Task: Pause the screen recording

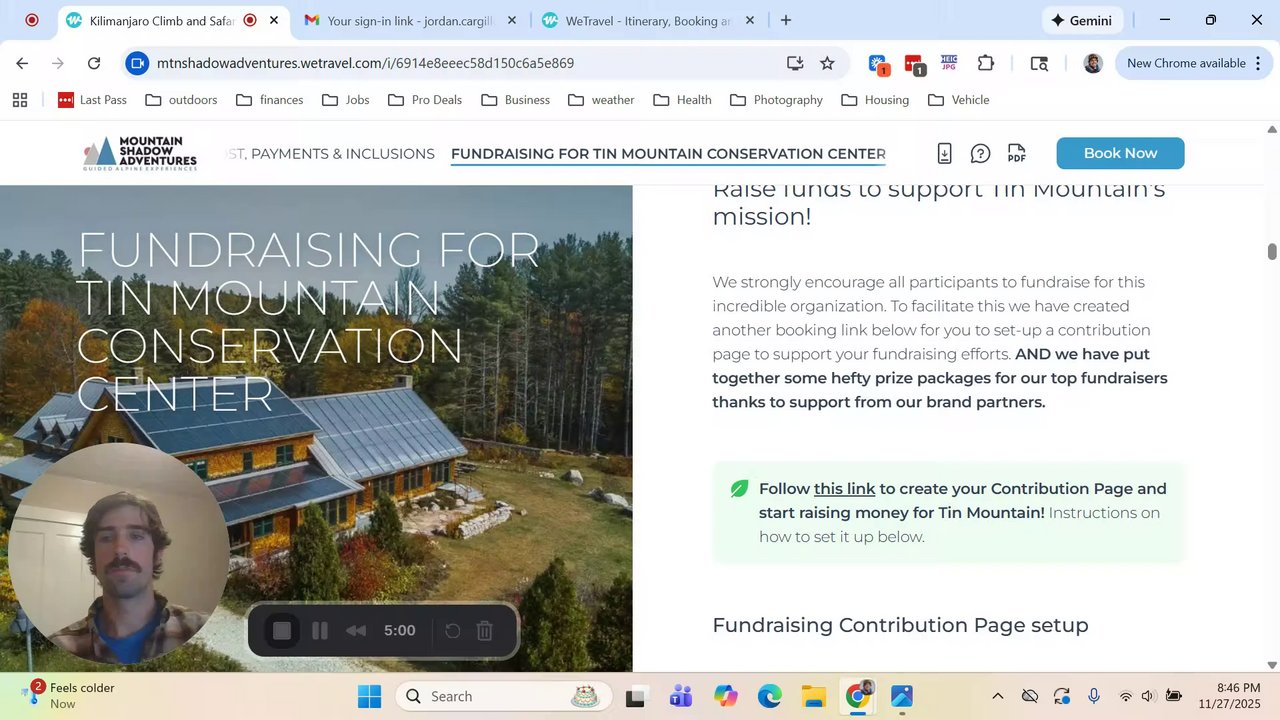Action: pos(320,631)
